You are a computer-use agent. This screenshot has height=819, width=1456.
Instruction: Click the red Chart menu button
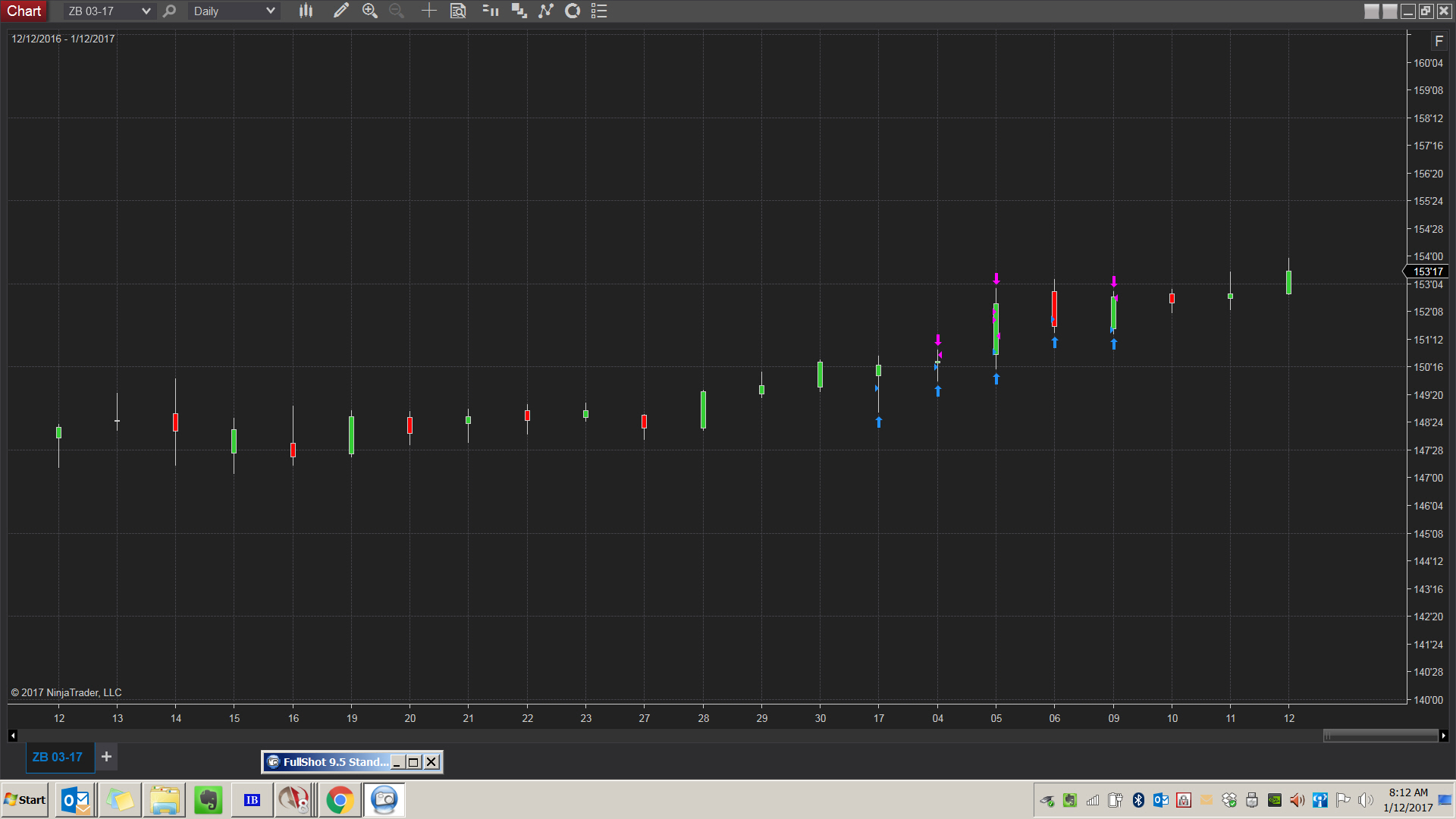pos(24,11)
